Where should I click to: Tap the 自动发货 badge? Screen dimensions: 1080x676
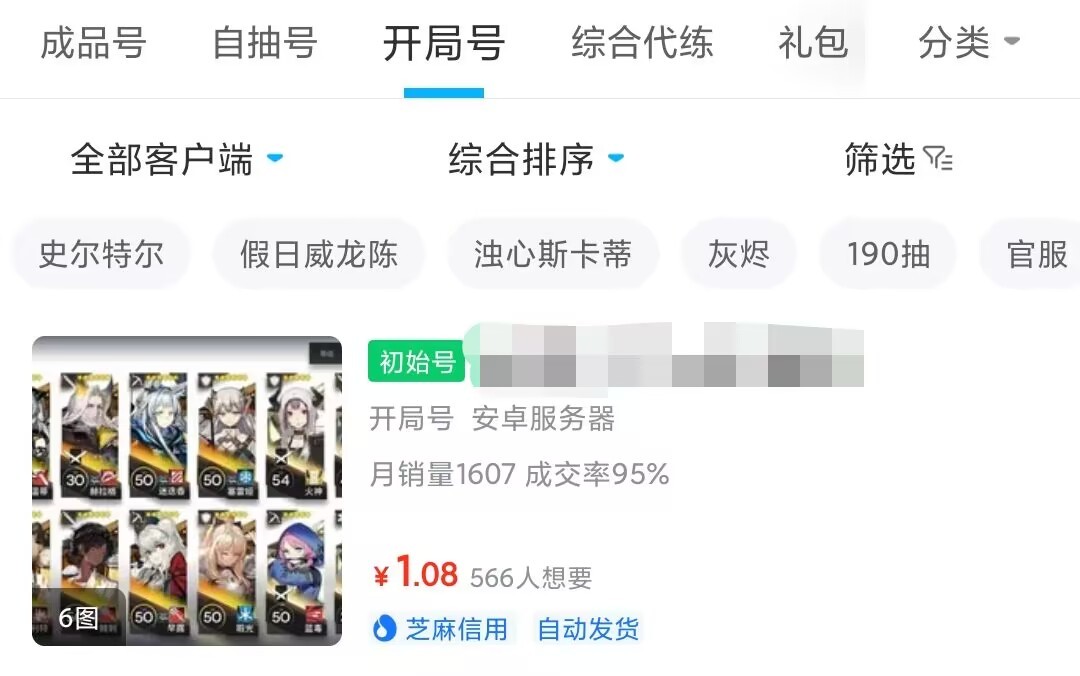pyautogui.click(x=588, y=629)
